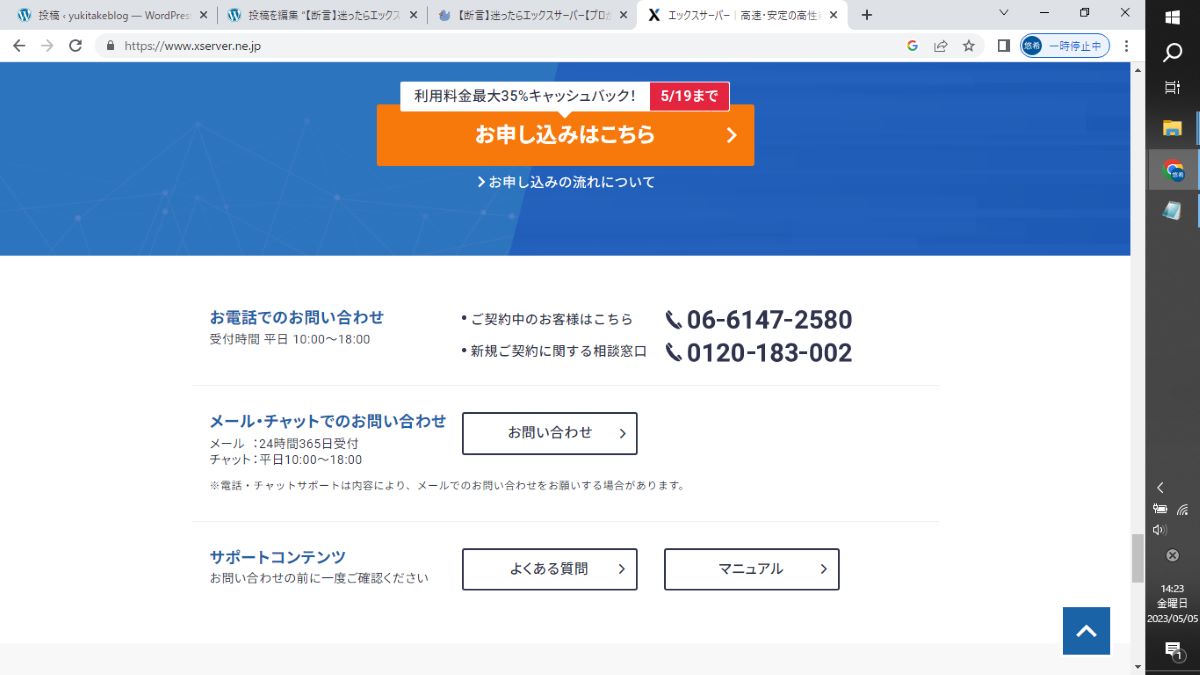Open a new tab with the plus button
This screenshot has height=675, width=1200.
tap(867, 15)
